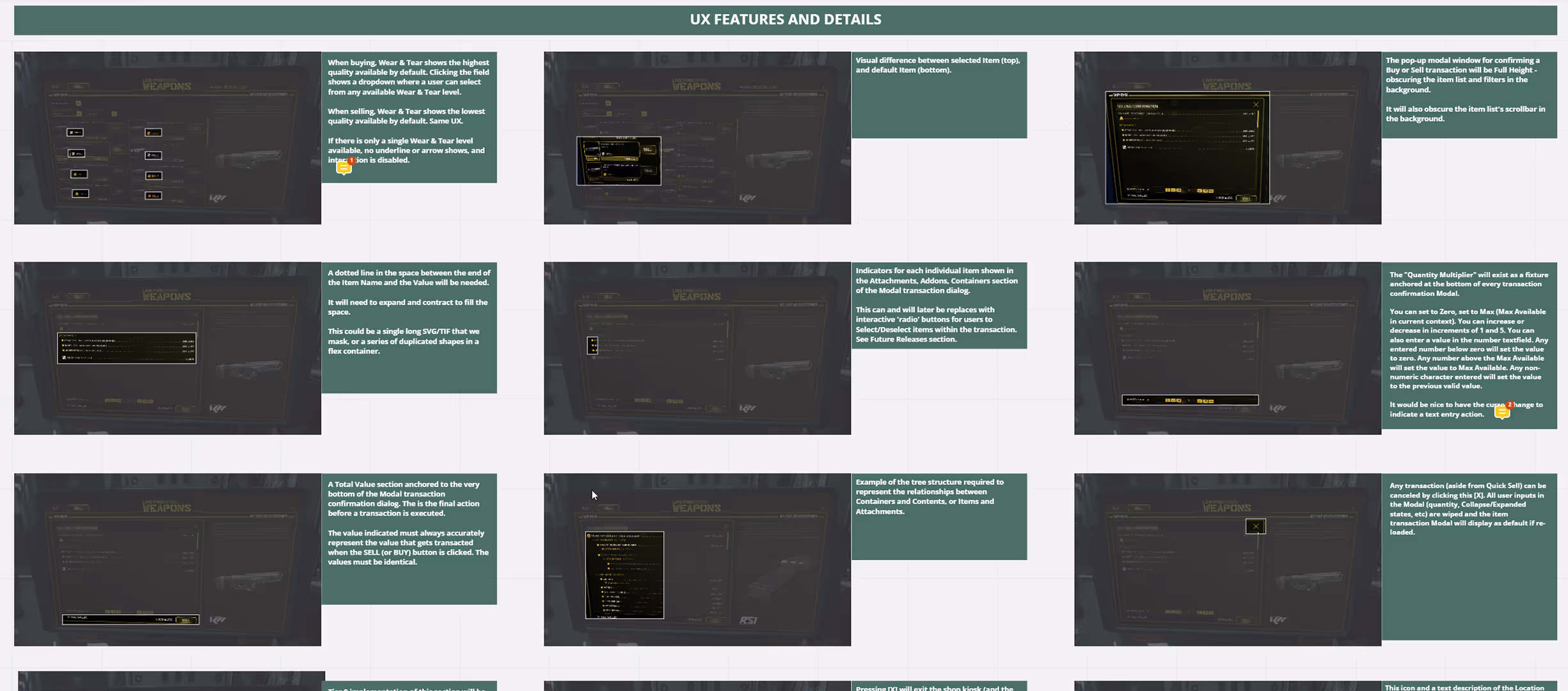The image size is (1568, 691).
Task: Select the 'A dotted line in the space' note
Action: 409,327
